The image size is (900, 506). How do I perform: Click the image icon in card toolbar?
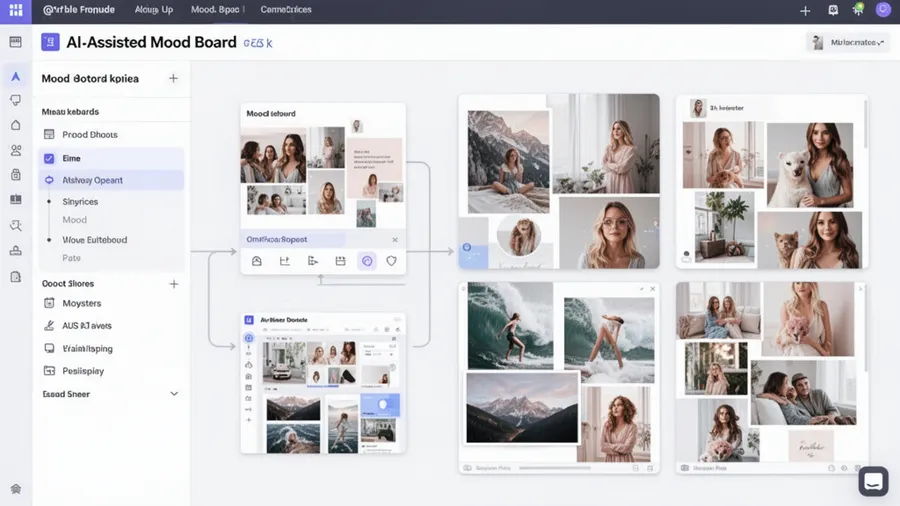[257, 261]
